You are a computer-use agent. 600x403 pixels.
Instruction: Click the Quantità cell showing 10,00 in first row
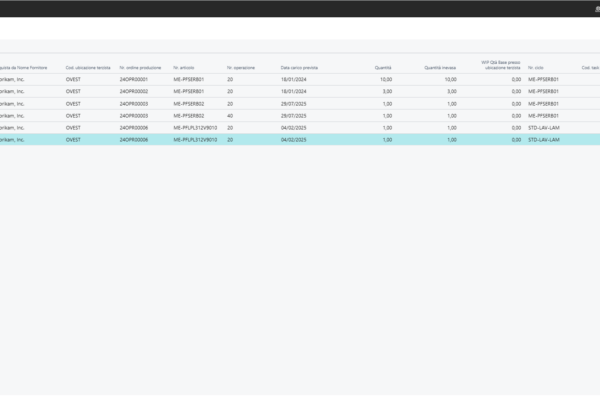pyautogui.click(x=382, y=78)
